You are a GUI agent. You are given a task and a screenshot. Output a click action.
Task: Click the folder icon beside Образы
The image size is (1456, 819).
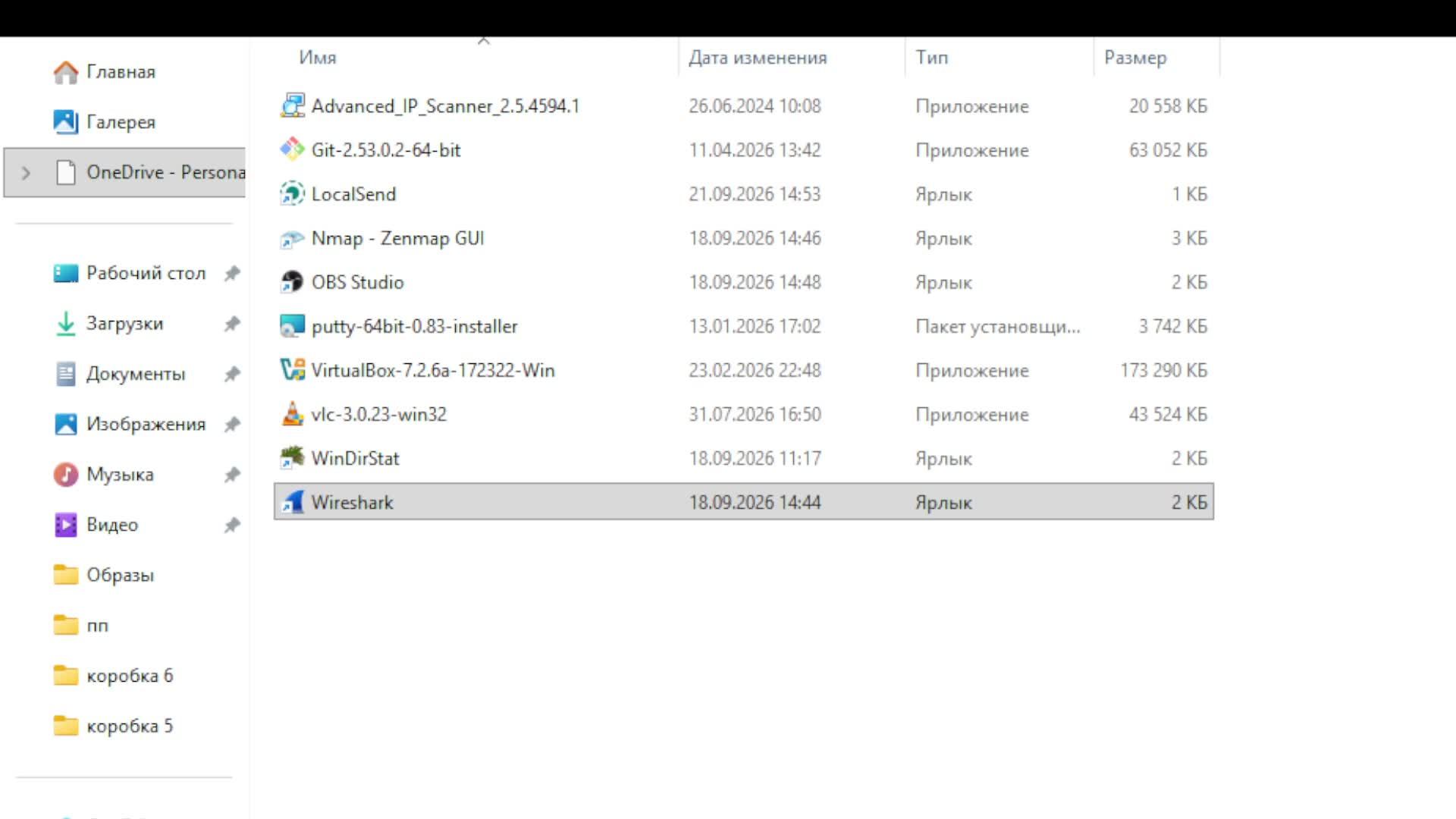click(66, 575)
